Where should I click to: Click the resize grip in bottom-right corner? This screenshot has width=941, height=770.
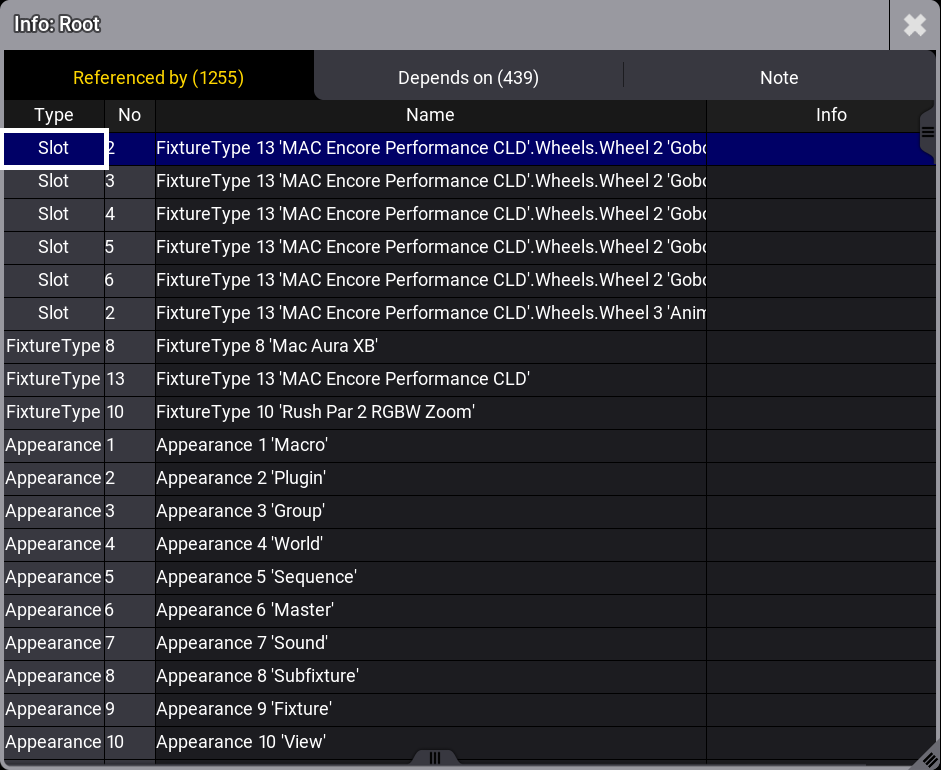[x=928, y=759]
